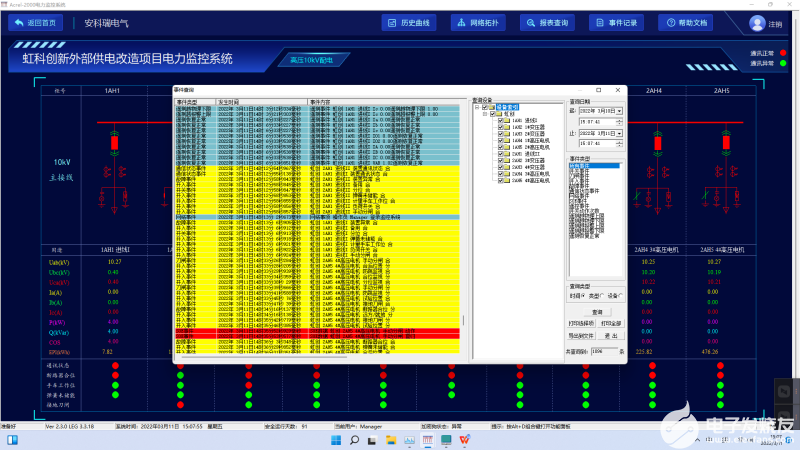Switch to the 高压10kV配电 tab
800x450 pixels.
(310, 59)
